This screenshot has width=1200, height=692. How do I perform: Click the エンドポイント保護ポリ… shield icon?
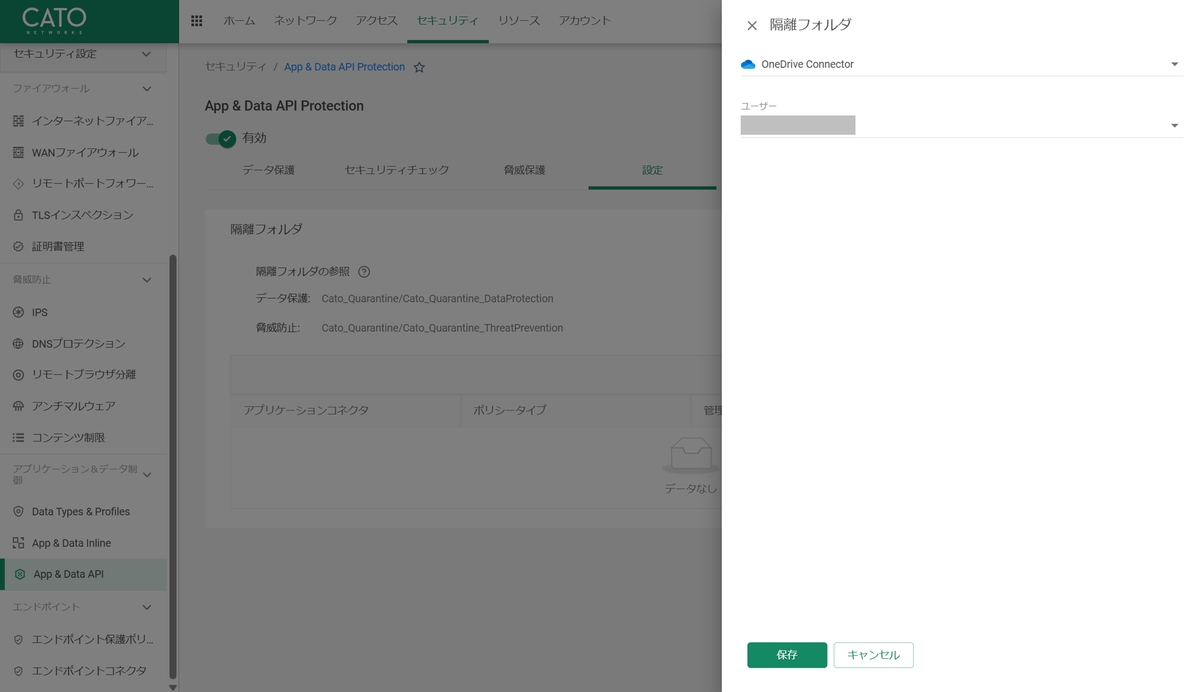18,640
